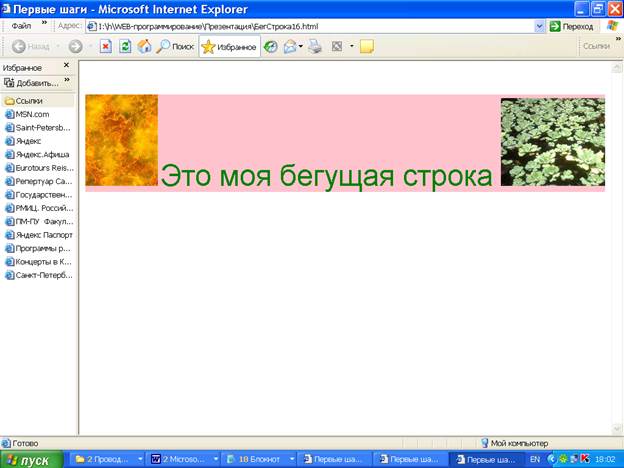Click the red K antivirus tray icon
624x468 pixels.
click(x=585, y=459)
